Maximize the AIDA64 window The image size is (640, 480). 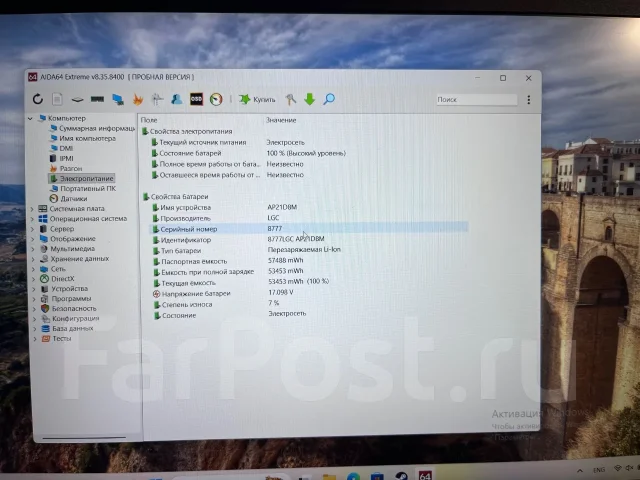click(503, 78)
